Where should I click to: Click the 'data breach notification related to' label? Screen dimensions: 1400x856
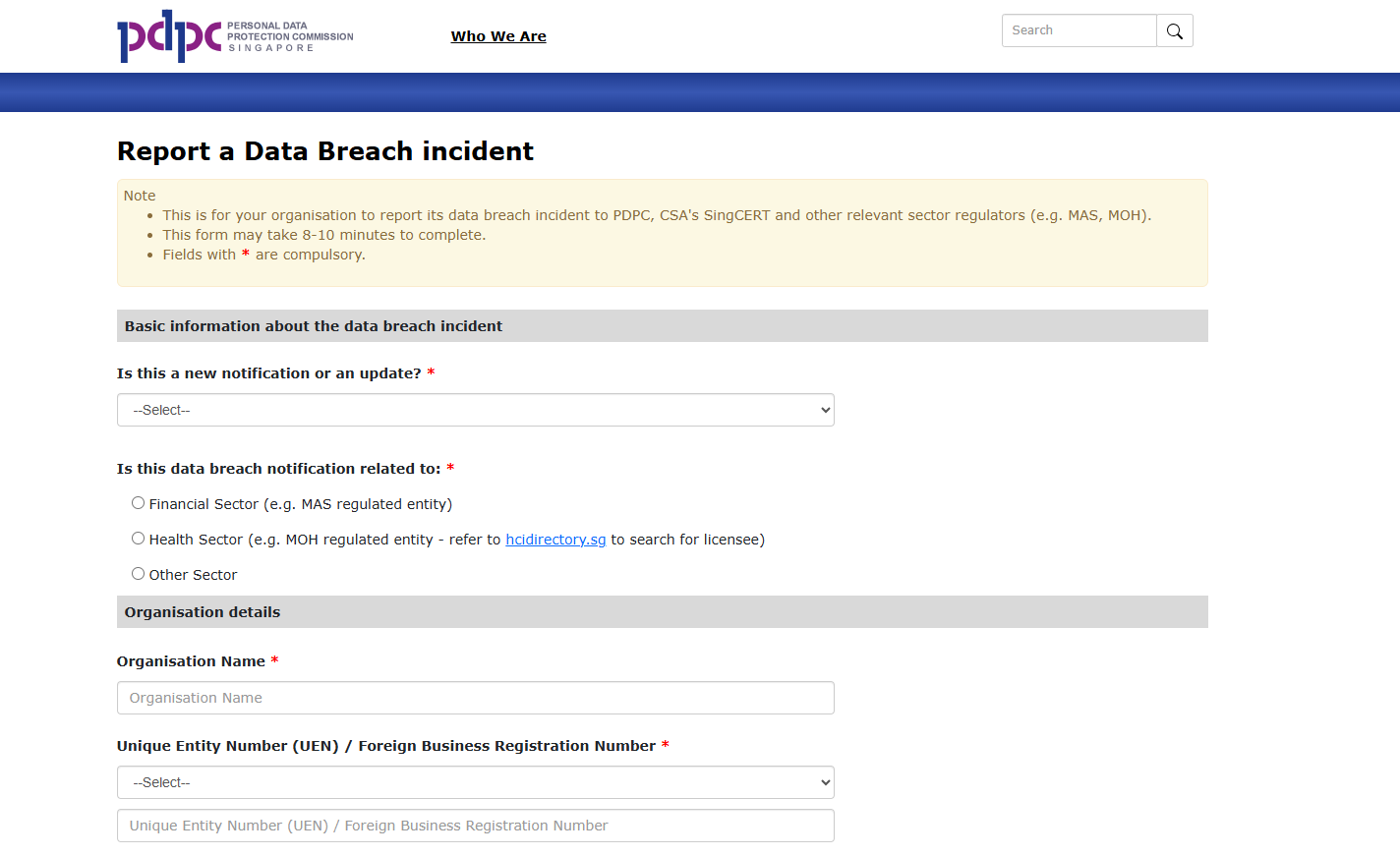pyautogui.click(x=278, y=469)
